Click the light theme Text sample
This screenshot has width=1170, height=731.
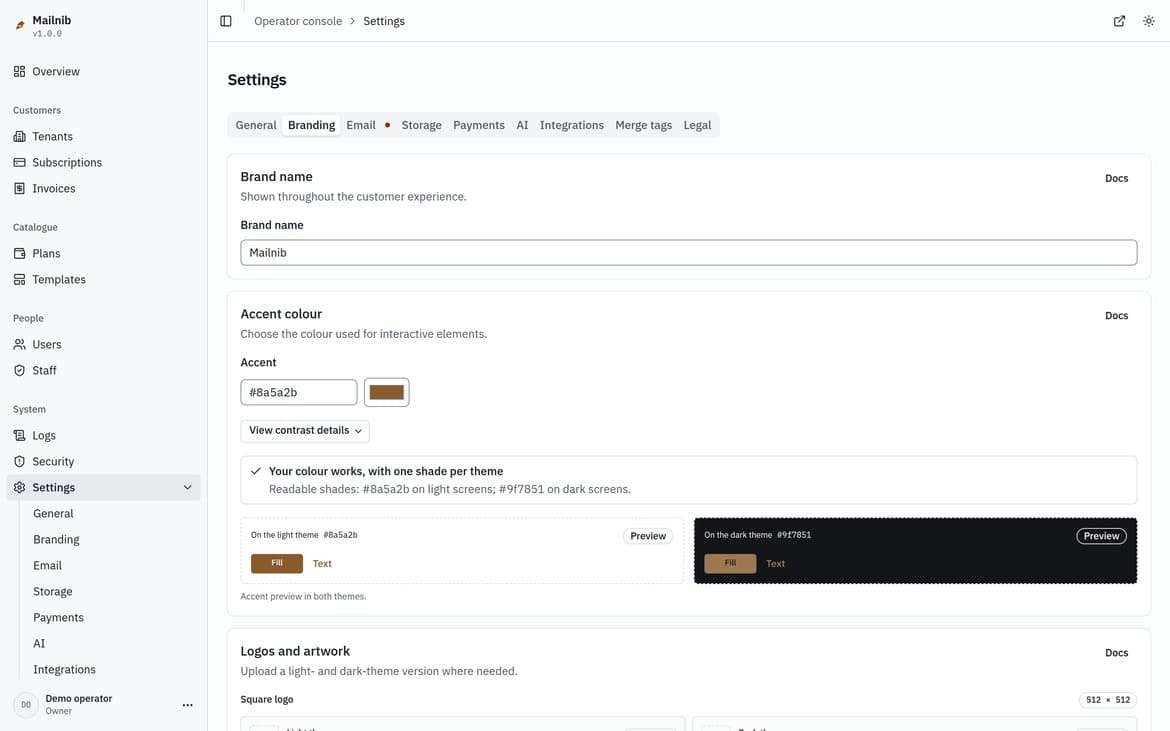coord(322,564)
